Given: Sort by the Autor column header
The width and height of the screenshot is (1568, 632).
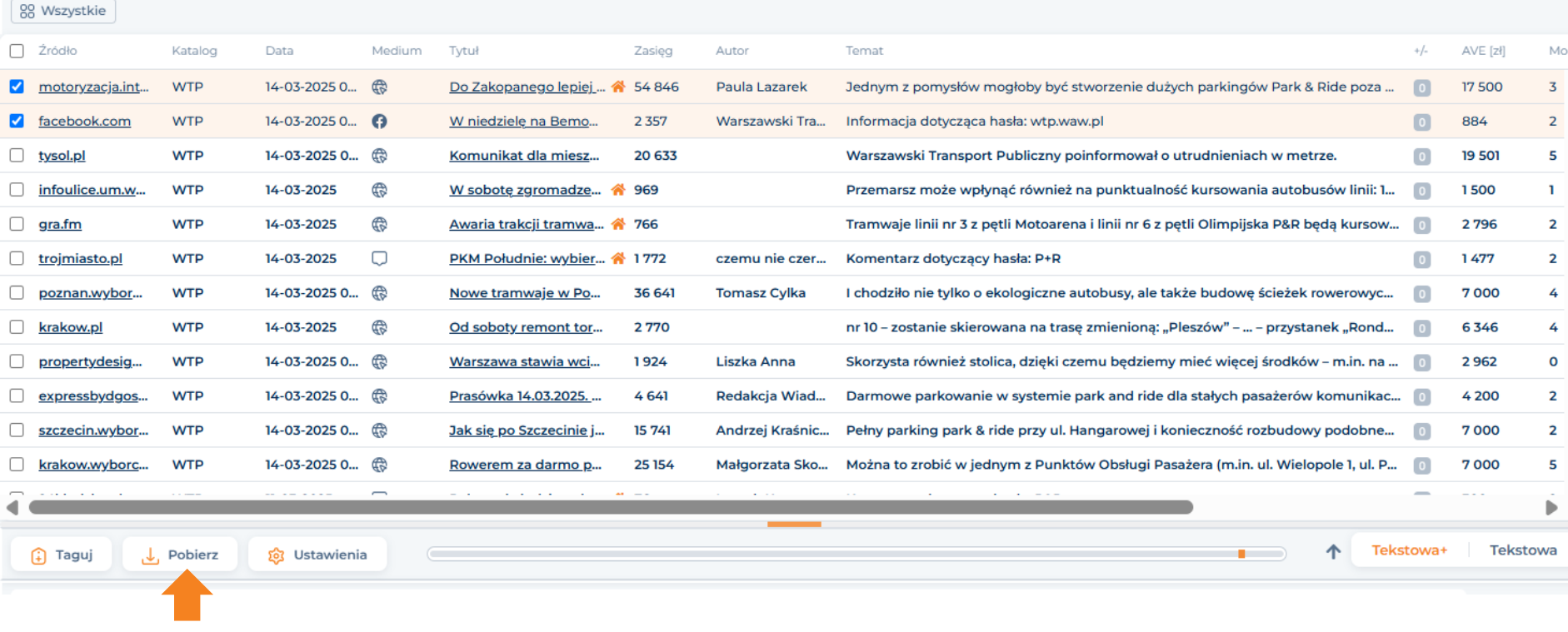Looking at the screenshot, I should point(732,51).
